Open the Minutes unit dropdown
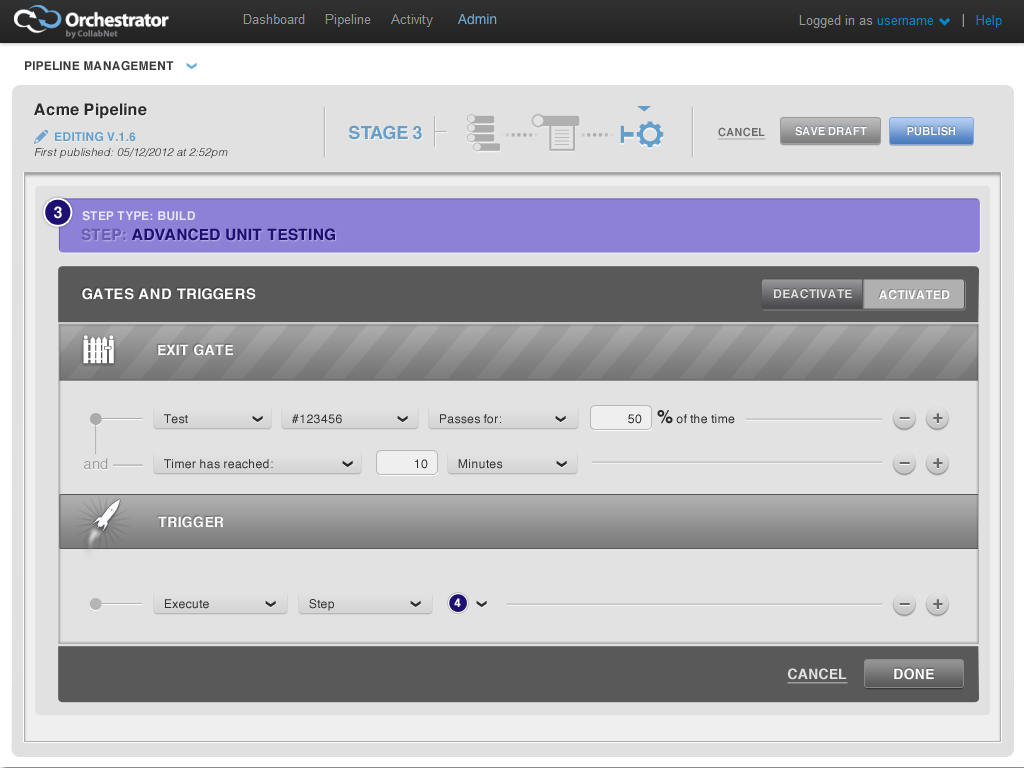This screenshot has width=1024, height=768. pos(512,464)
